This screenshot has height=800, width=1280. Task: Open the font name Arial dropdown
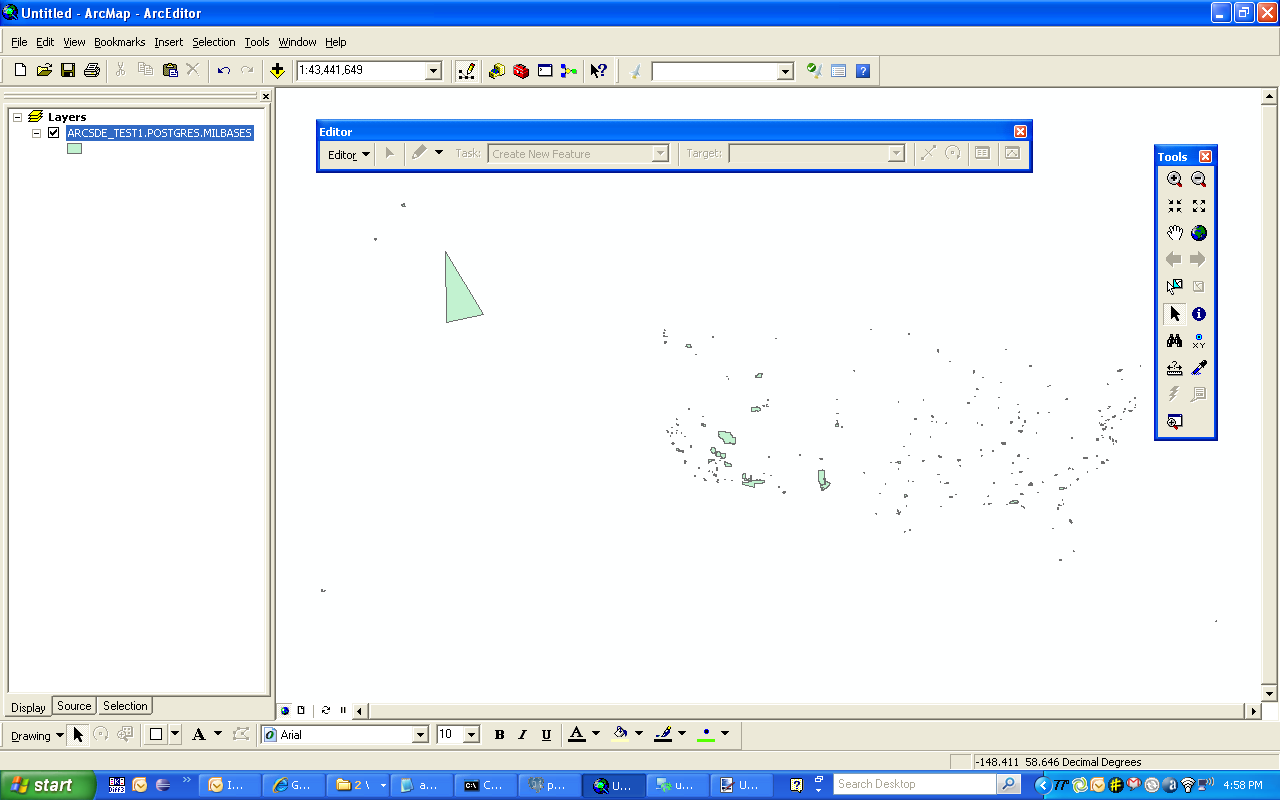tap(420, 735)
